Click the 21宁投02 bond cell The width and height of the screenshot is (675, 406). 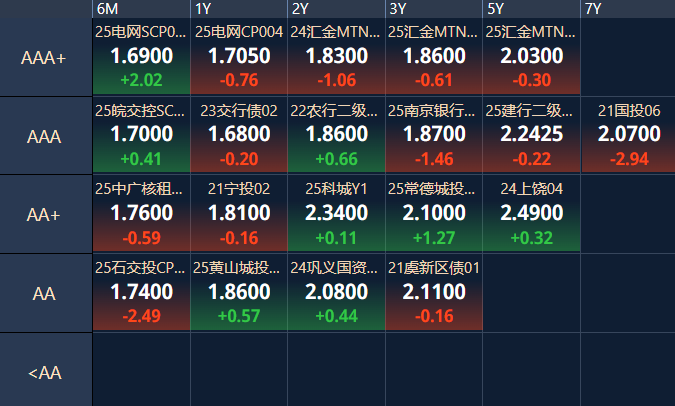click(239, 213)
